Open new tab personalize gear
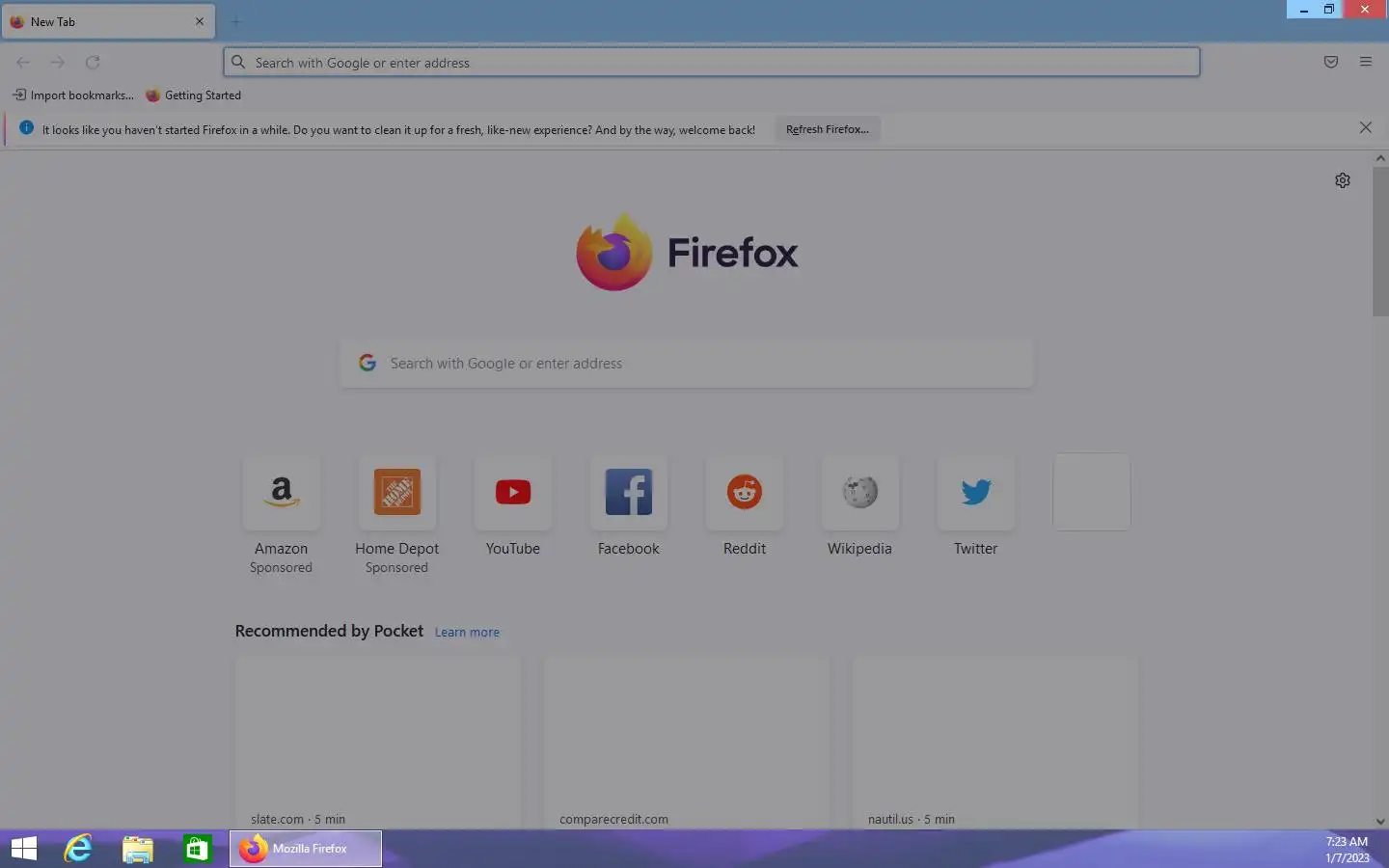 click(x=1343, y=180)
